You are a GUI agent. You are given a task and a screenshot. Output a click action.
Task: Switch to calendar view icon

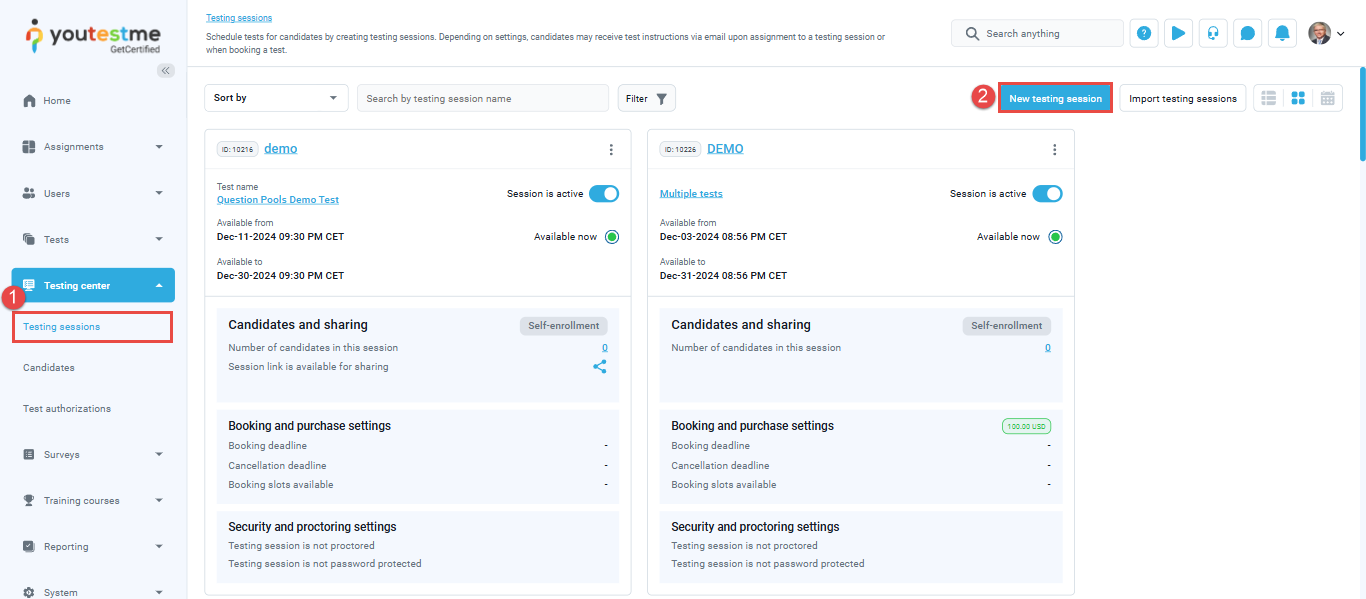click(1327, 98)
